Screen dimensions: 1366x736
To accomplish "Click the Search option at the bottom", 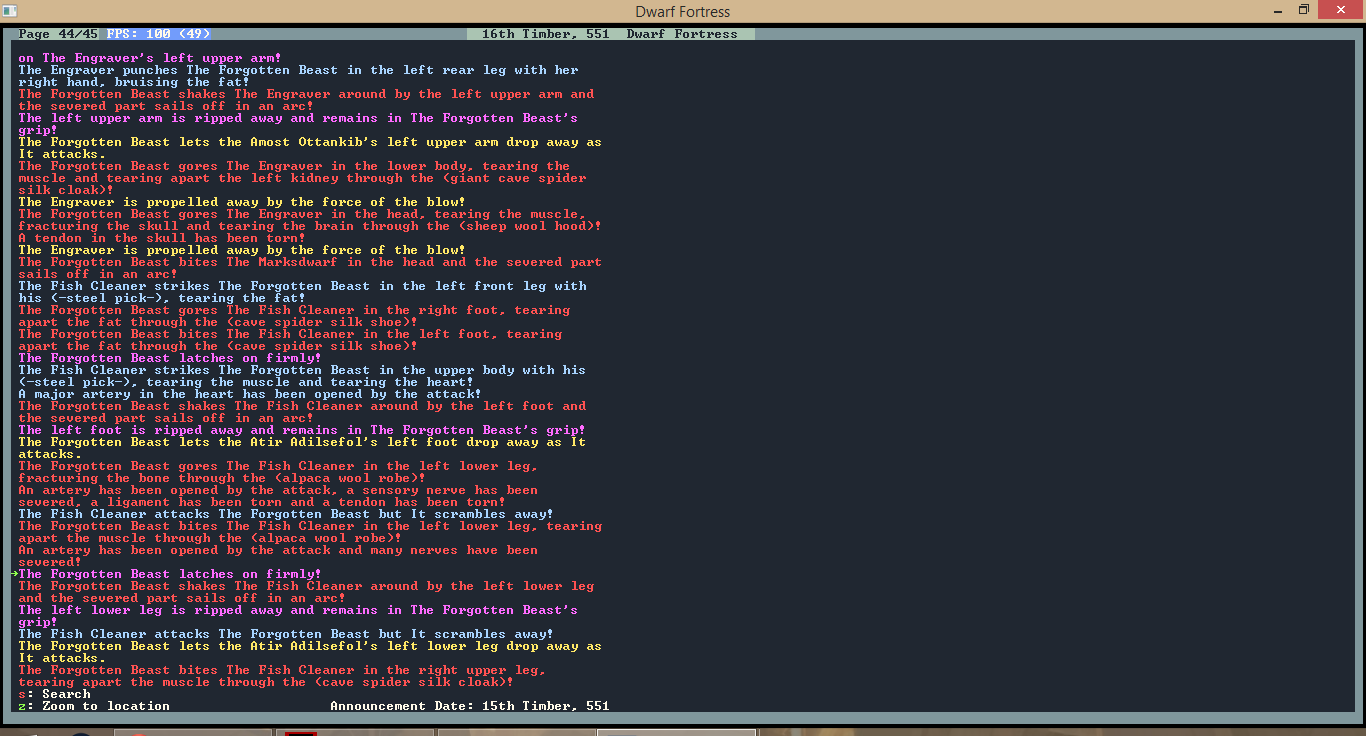I will 60,694.
